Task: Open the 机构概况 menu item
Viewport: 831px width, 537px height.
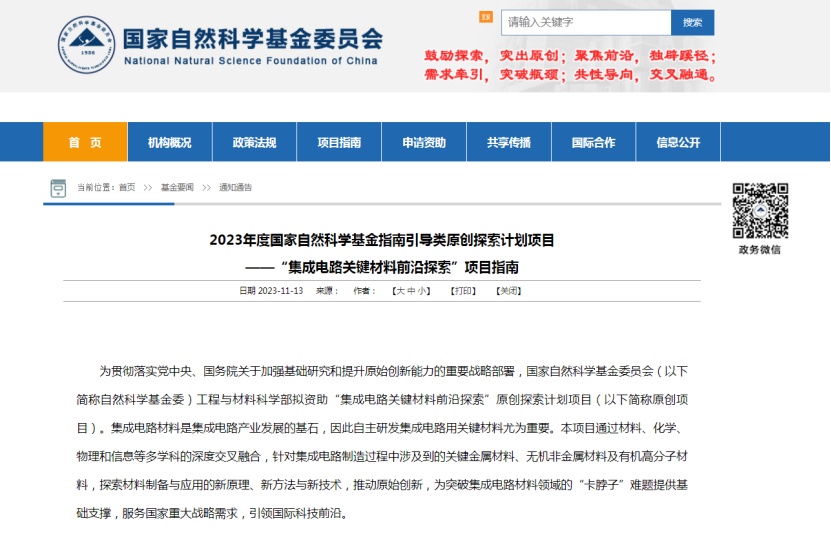Action: [x=169, y=142]
